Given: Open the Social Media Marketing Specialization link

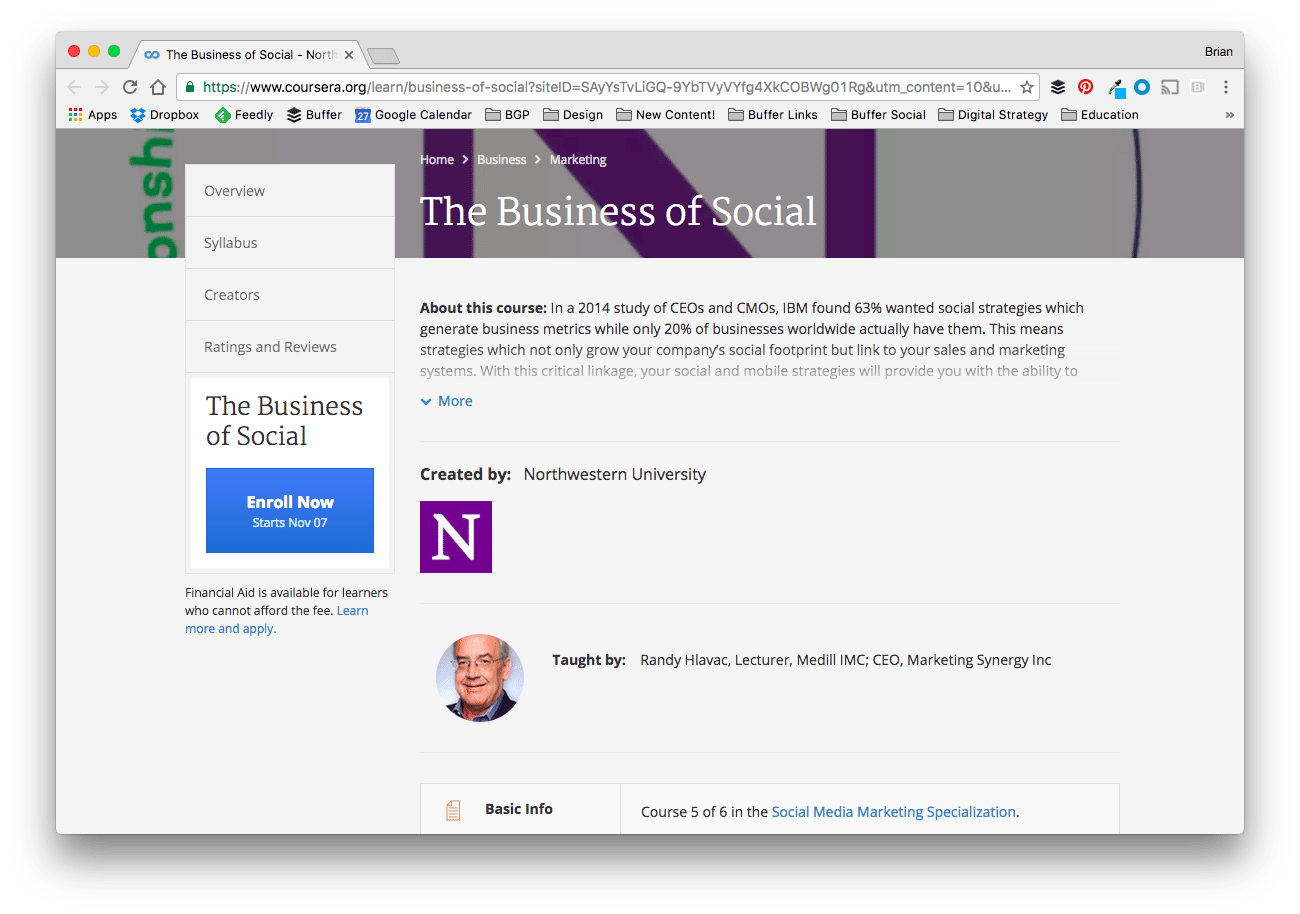Looking at the screenshot, I should point(893,811).
